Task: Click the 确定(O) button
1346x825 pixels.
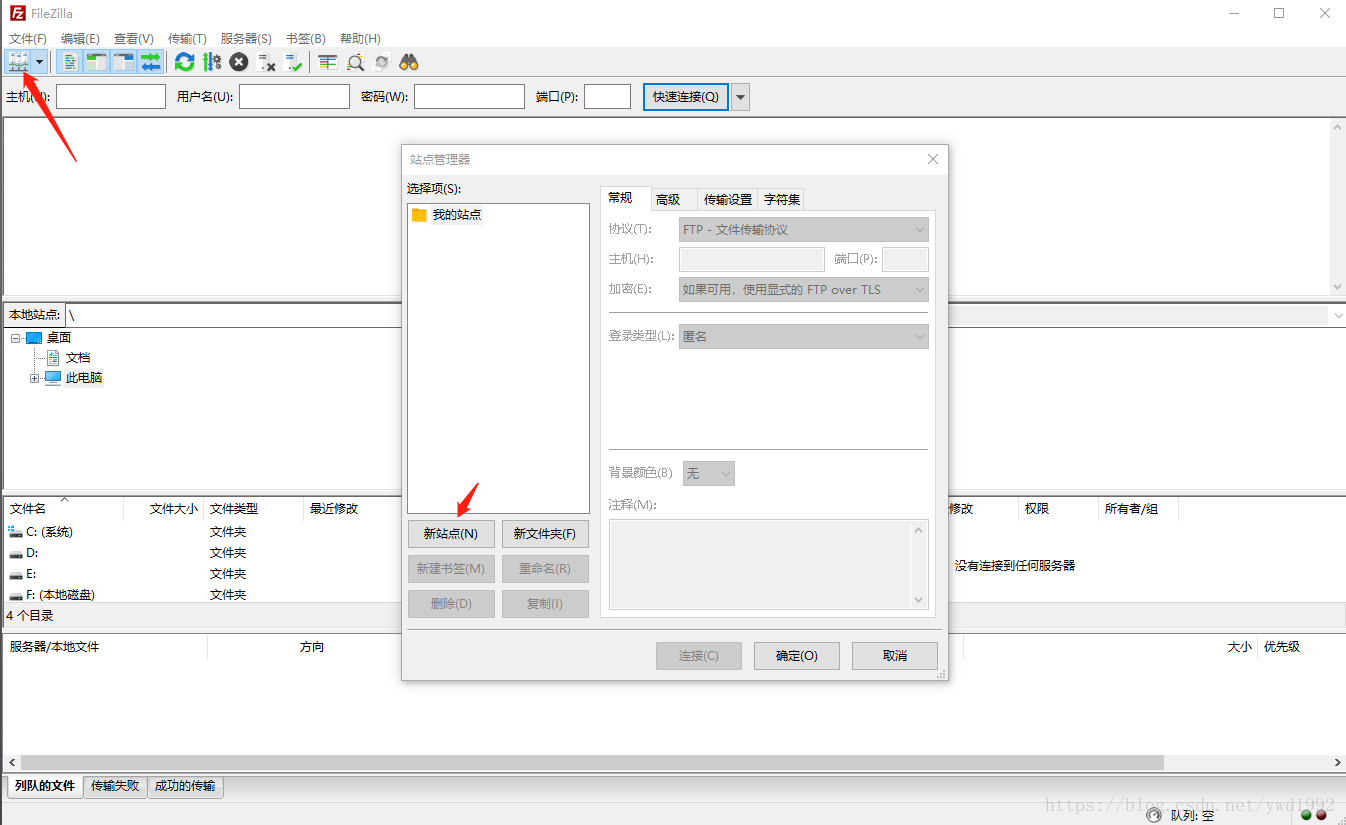Action: click(x=797, y=656)
